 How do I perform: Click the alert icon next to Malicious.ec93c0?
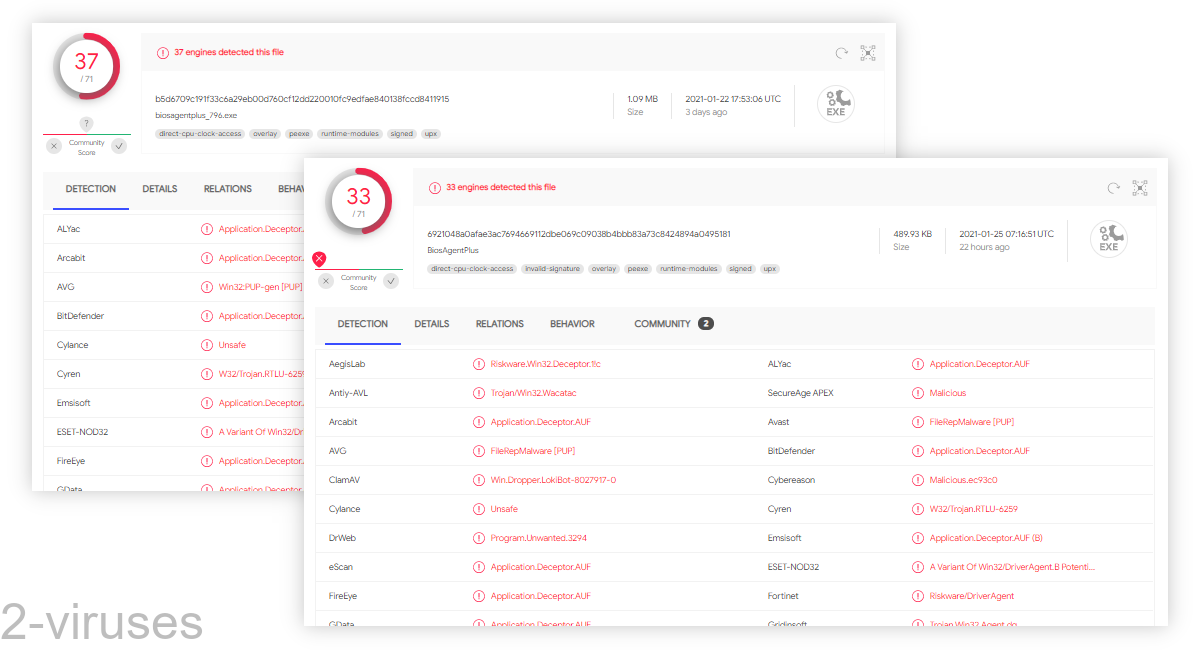(918, 480)
